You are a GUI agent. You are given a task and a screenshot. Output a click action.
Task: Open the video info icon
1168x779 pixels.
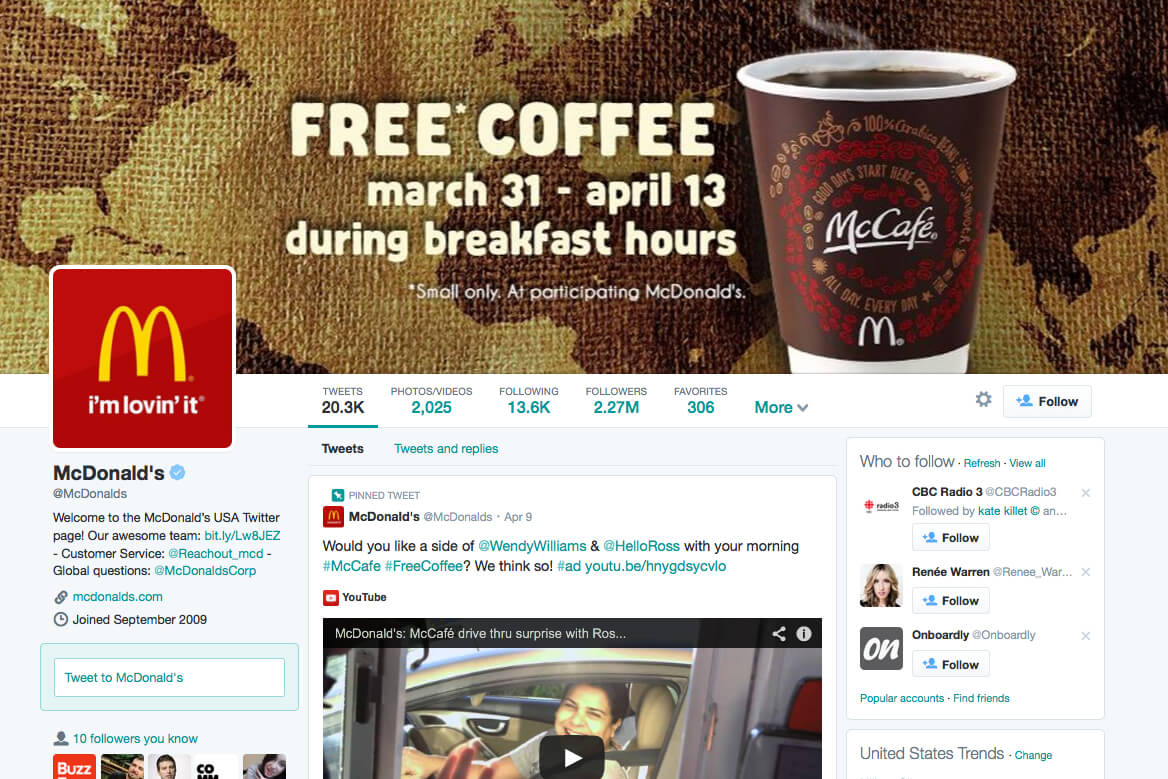(x=804, y=634)
